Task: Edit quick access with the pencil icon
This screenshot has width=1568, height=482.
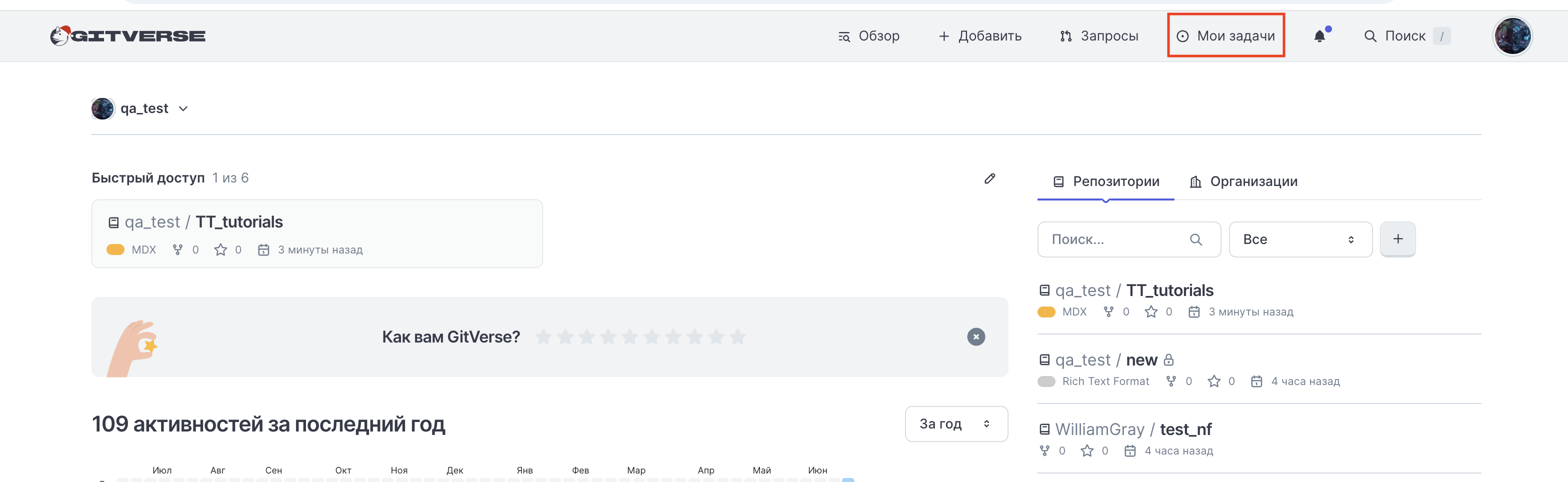Action: click(989, 178)
